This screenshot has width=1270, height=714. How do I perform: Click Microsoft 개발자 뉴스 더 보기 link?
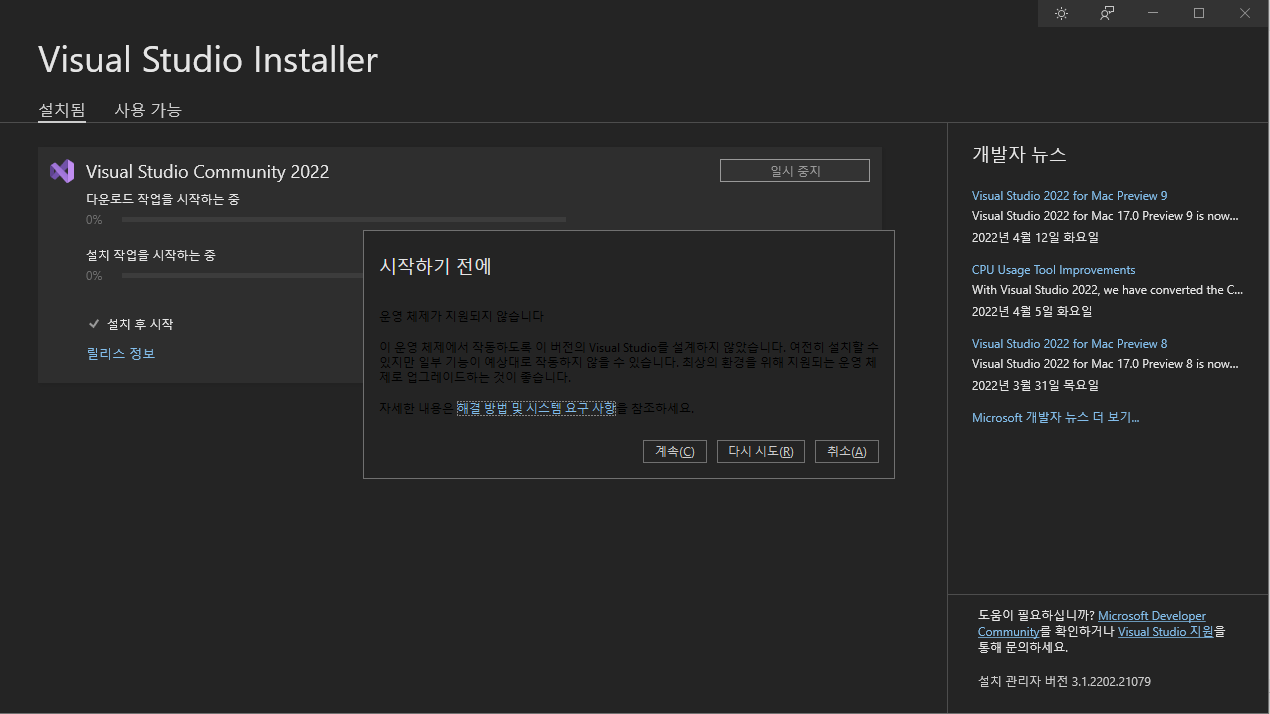click(x=1055, y=418)
